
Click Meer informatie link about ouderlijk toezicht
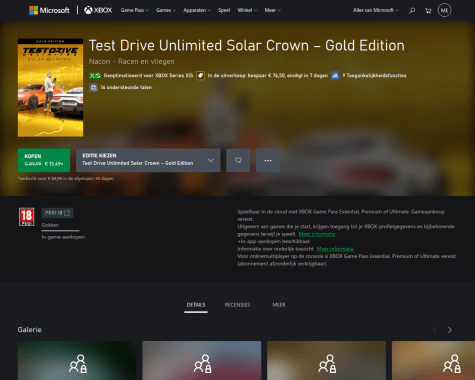[335, 249]
